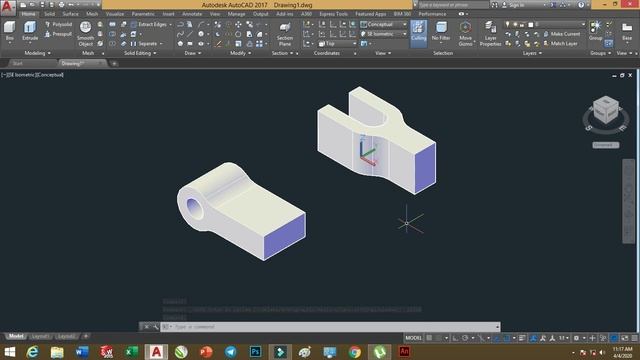Screen dimensions: 640x360
Task: Expand the Modeling panel
Action: (x=38, y=53)
